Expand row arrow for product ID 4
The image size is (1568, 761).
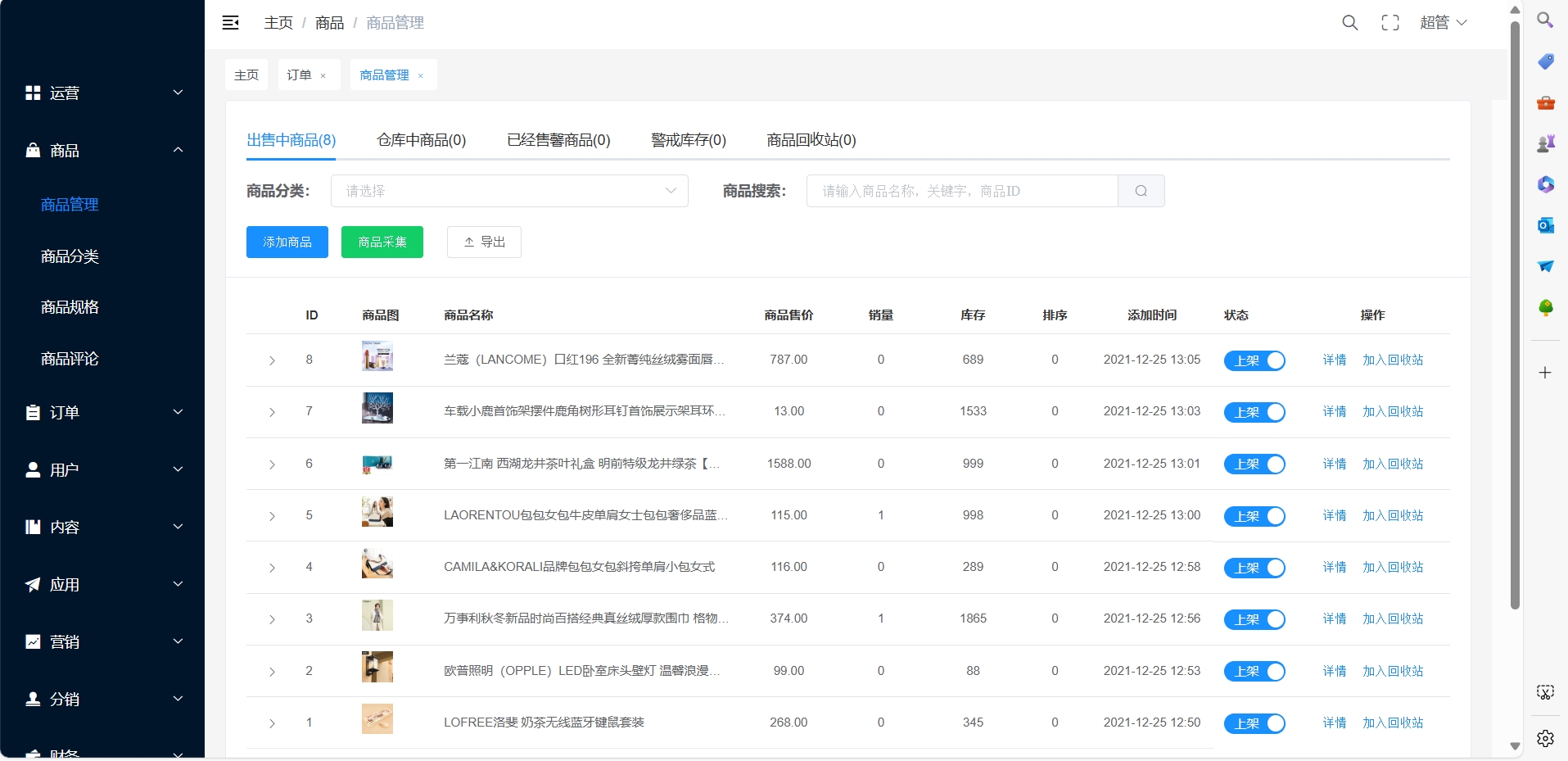[x=272, y=568]
